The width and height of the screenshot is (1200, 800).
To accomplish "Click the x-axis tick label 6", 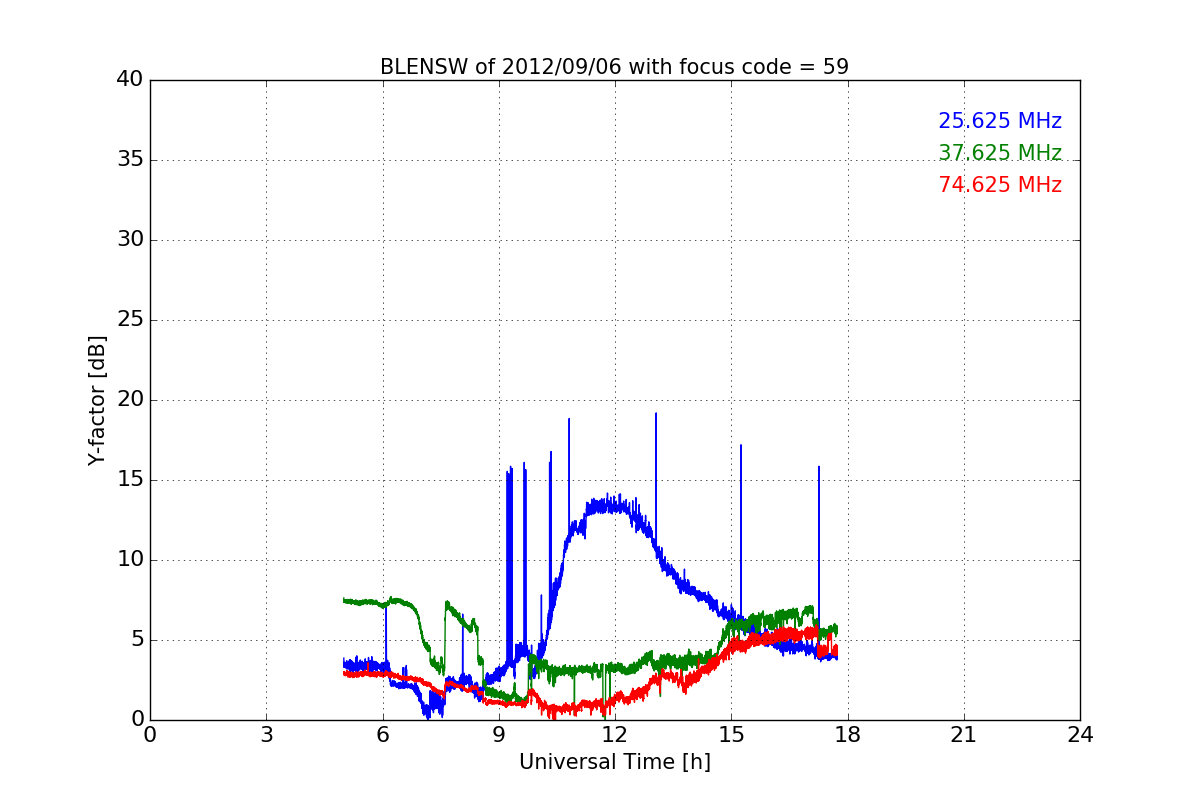I will (382, 735).
